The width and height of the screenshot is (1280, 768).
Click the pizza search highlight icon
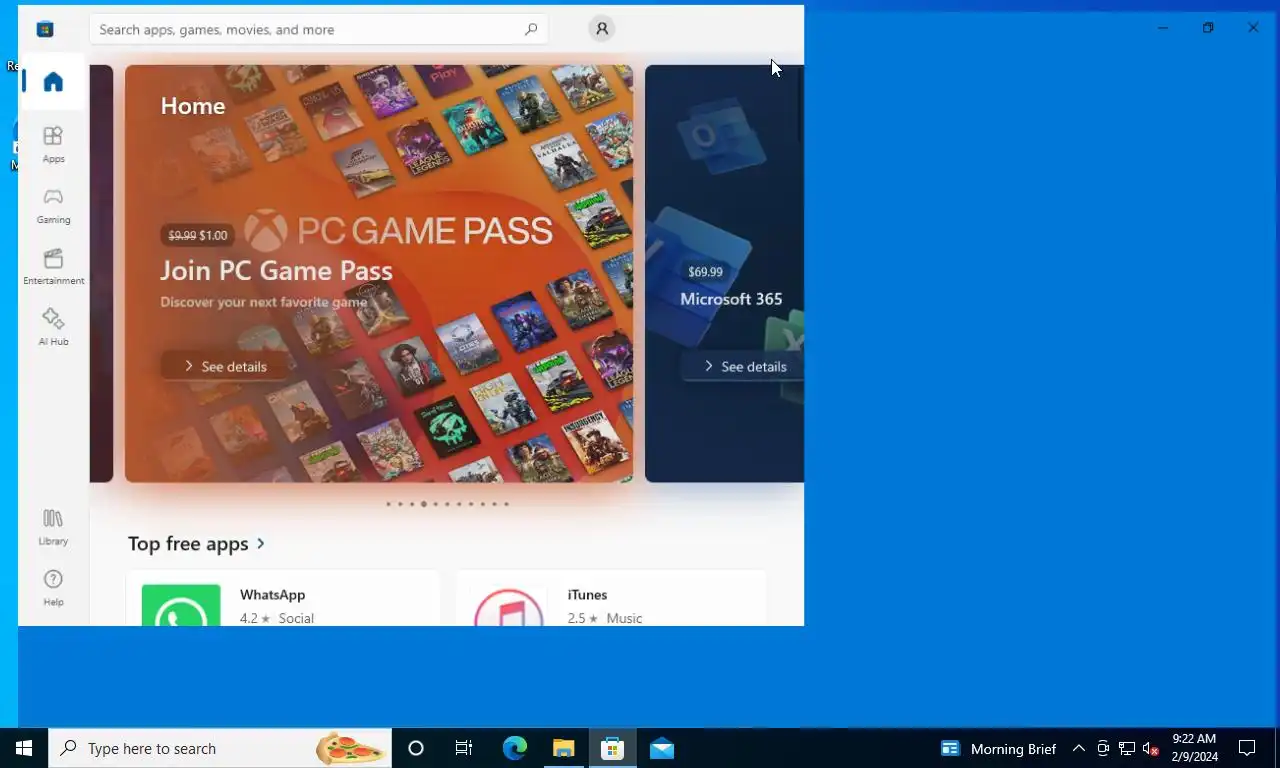pos(351,748)
